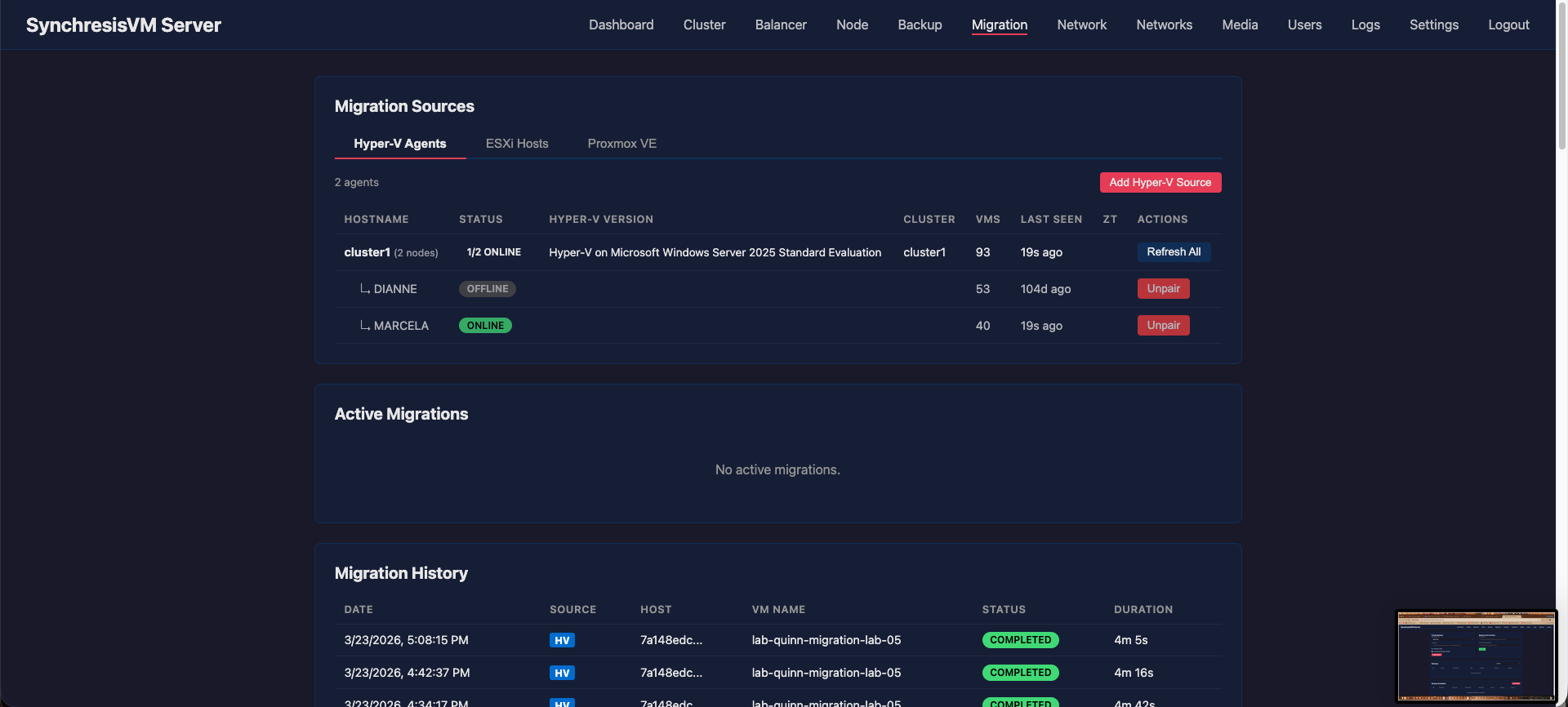
Task: Click the HYPER-V VERSION column header
Action: point(601,220)
